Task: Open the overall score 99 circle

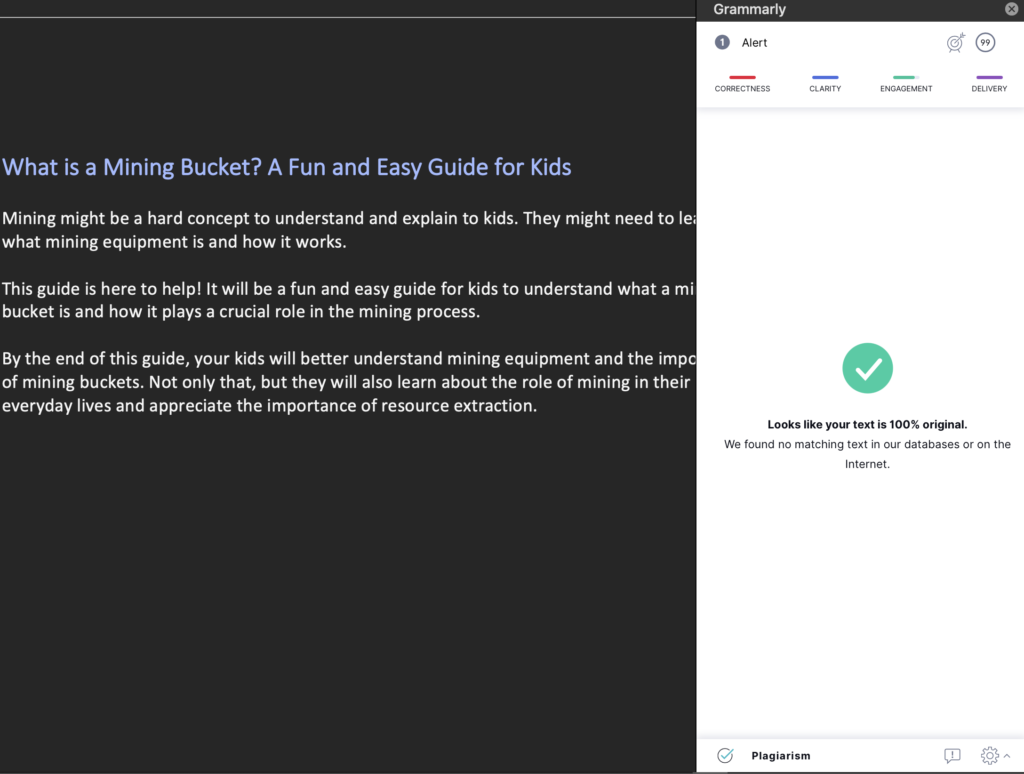Action: [x=985, y=42]
